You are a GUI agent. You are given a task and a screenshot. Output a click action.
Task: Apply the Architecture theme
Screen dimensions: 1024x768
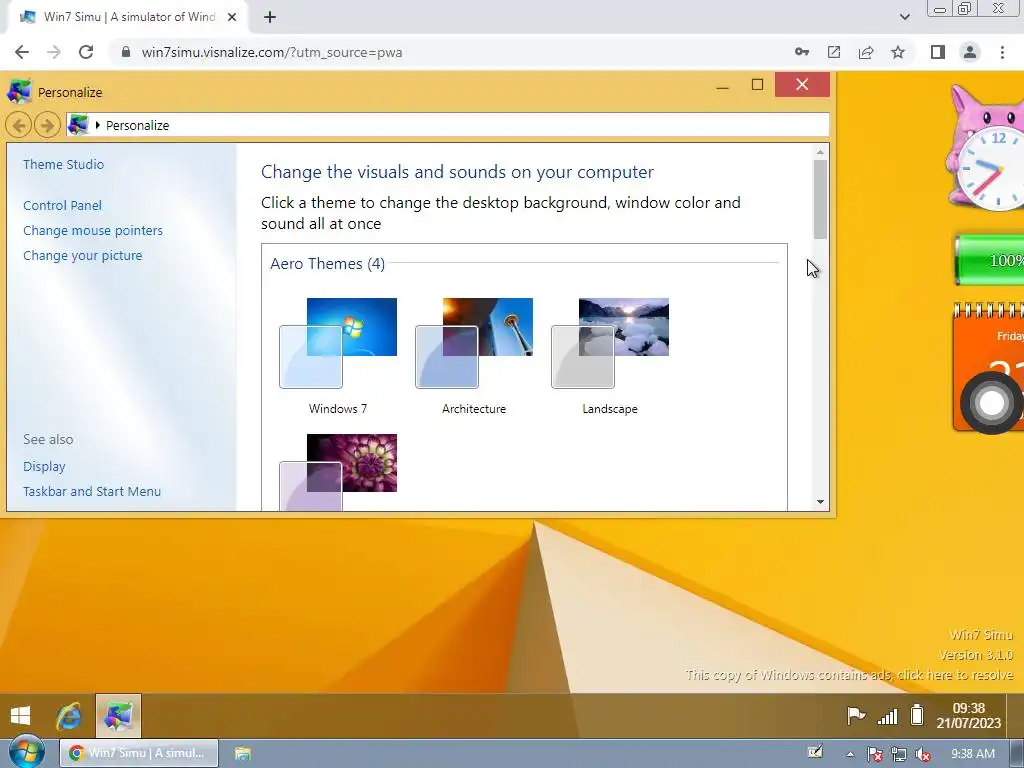click(474, 356)
